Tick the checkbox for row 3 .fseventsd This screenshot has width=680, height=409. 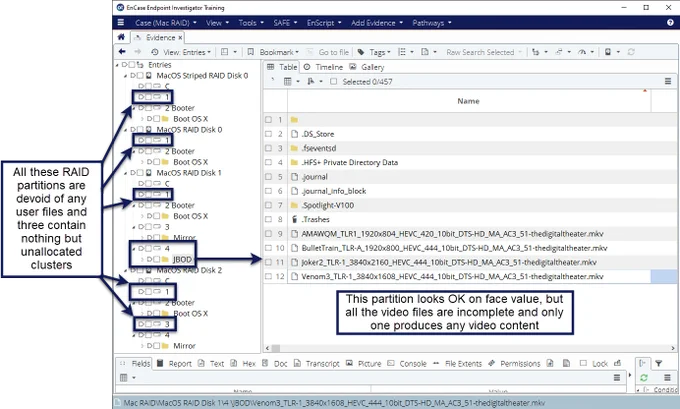268,148
